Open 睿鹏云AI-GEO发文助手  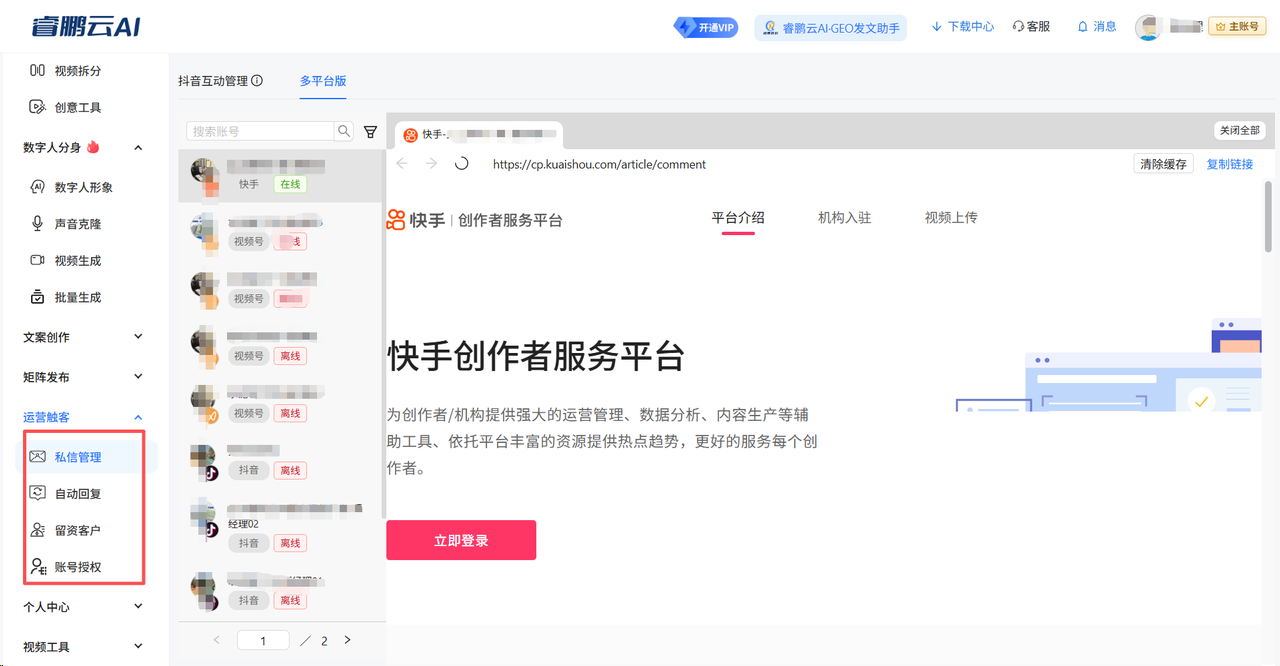[x=831, y=27]
